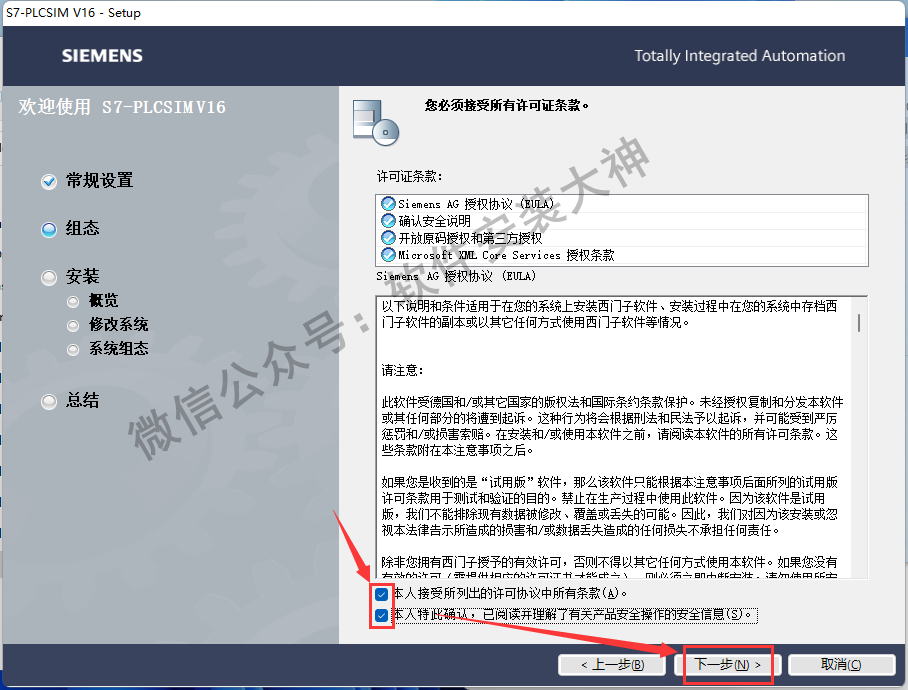Go back with the 上一步(B) button

coord(612,665)
